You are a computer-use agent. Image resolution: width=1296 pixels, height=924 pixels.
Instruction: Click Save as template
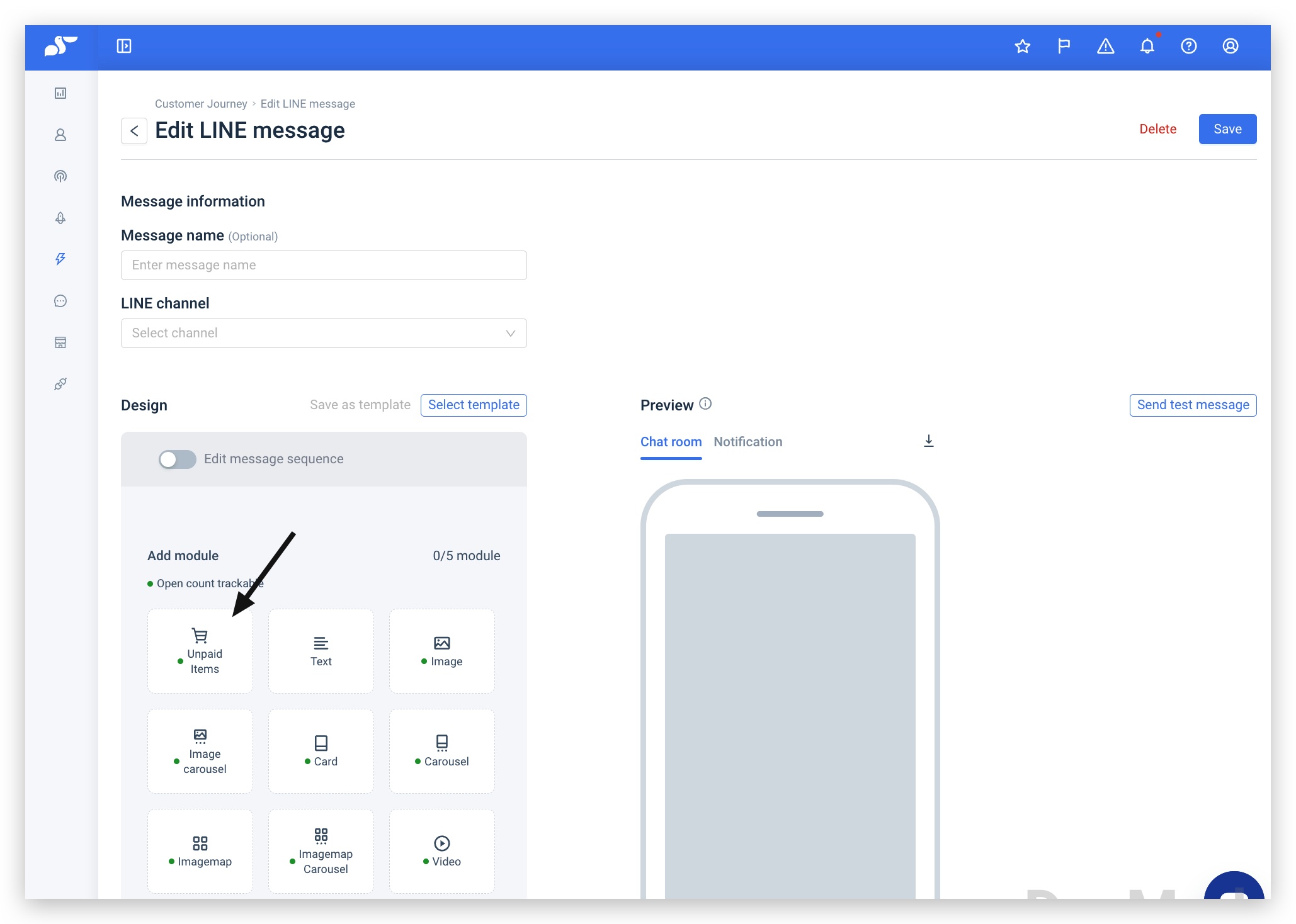tap(360, 405)
